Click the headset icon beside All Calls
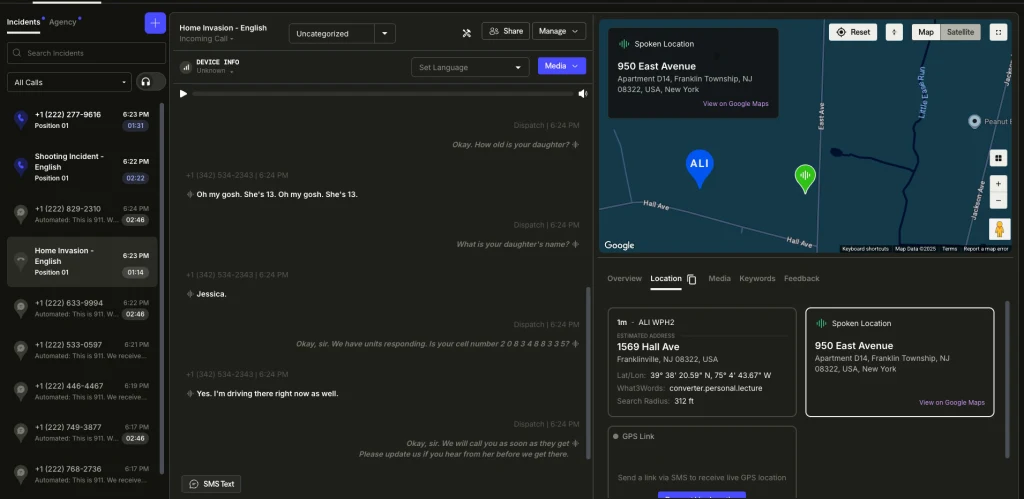The height and width of the screenshot is (499, 1024). 151,82
